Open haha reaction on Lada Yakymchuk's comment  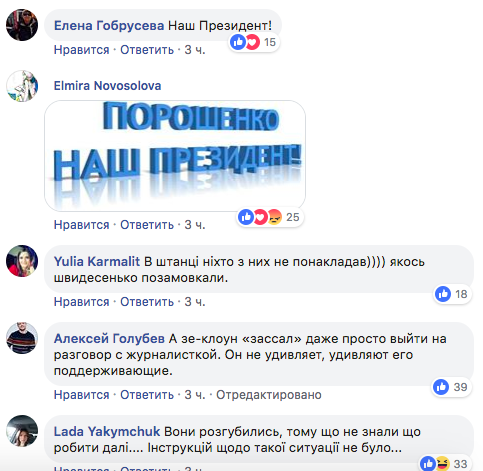point(442,464)
